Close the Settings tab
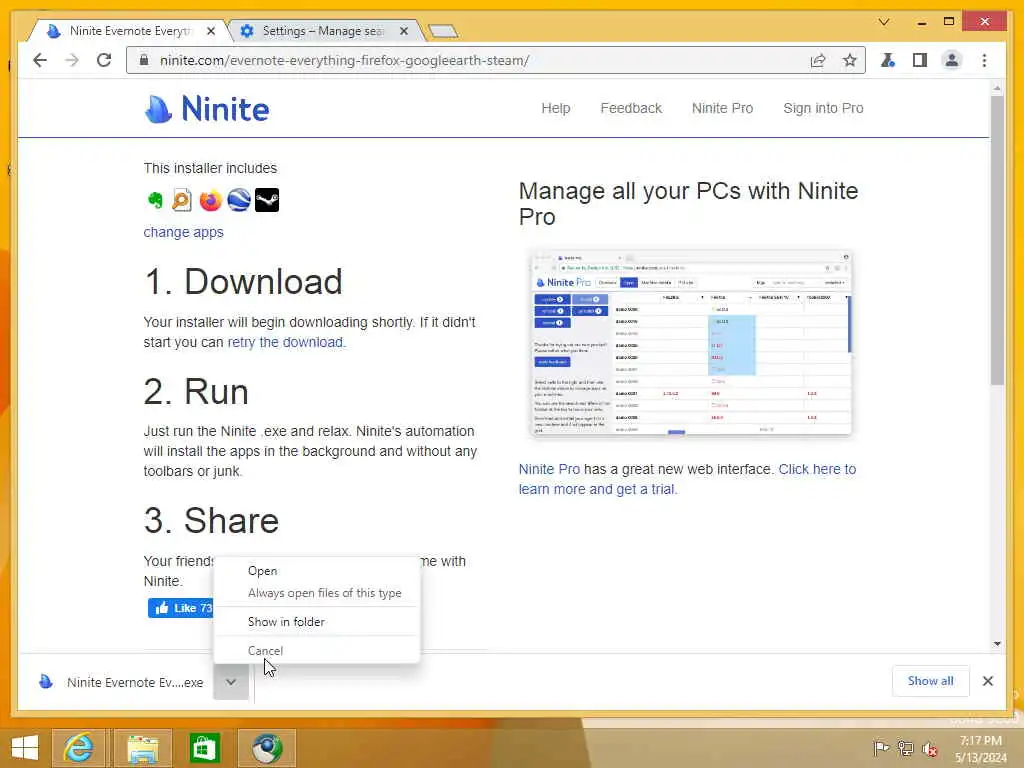This screenshot has height=768, width=1024. click(x=404, y=31)
